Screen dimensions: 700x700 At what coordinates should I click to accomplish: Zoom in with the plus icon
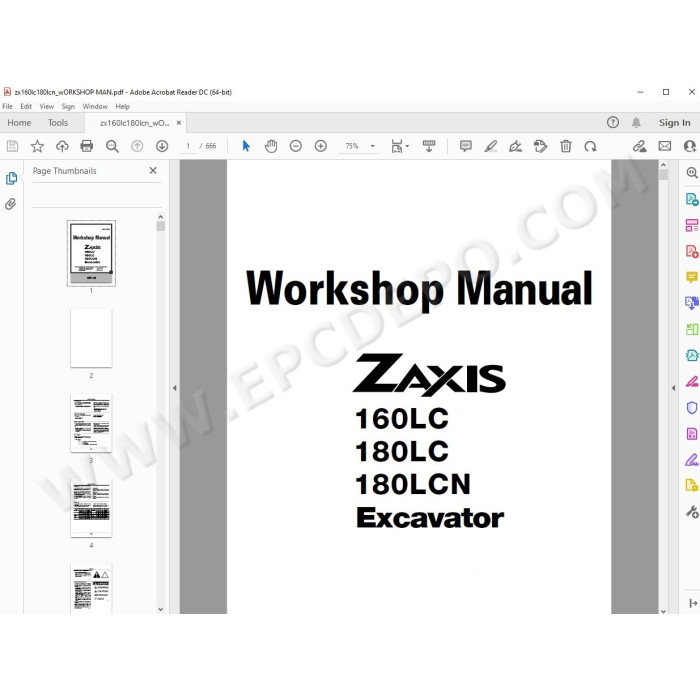click(x=321, y=146)
